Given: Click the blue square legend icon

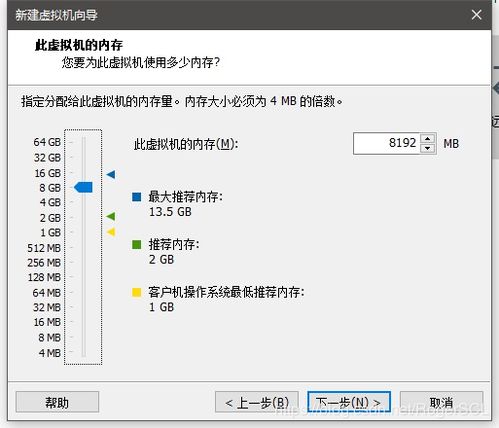Looking at the screenshot, I should point(137,197).
